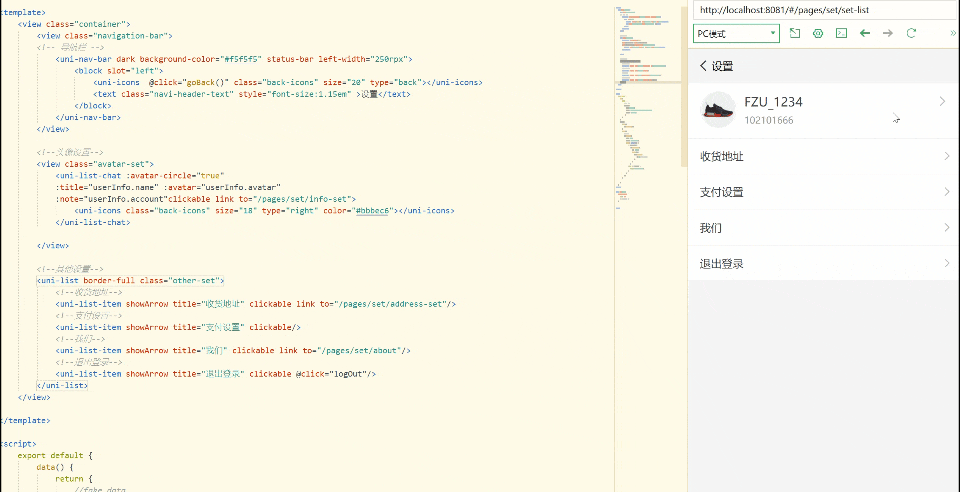Expand more toolbar options double chevron
The width and height of the screenshot is (960, 492).
(952, 33)
